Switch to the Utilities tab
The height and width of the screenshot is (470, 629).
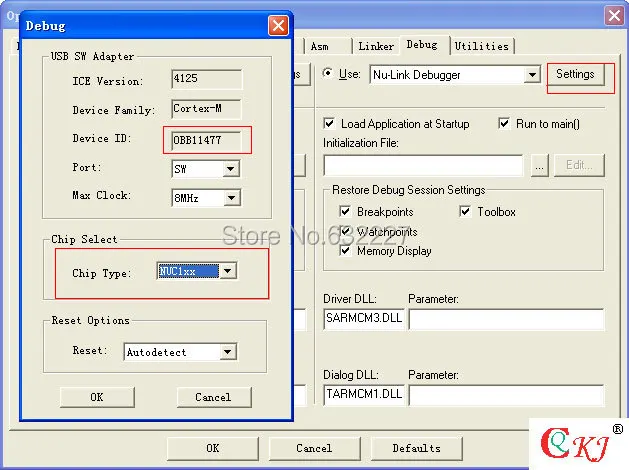(x=482, y=47)
